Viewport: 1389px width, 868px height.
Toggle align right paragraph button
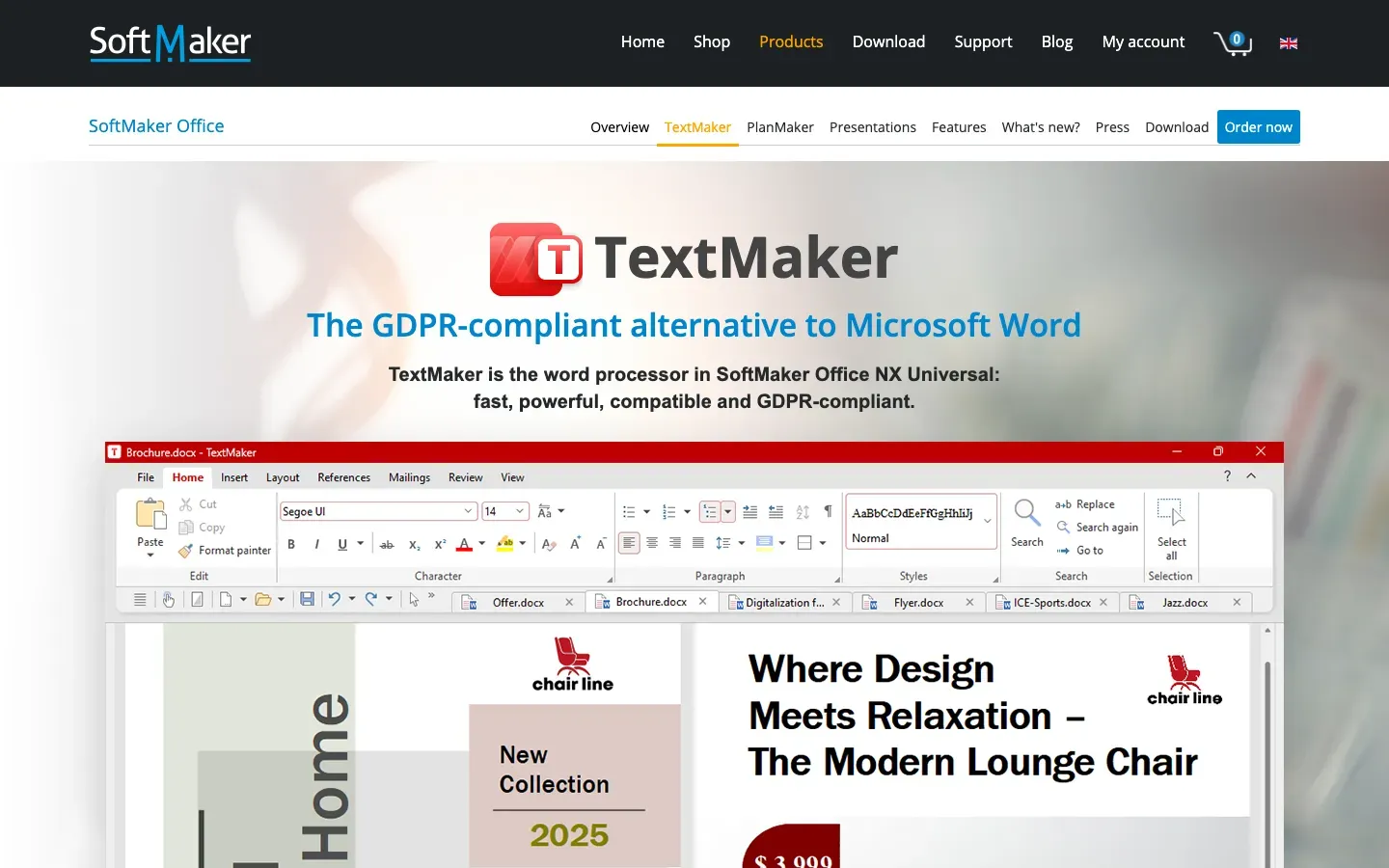(675, 543)
